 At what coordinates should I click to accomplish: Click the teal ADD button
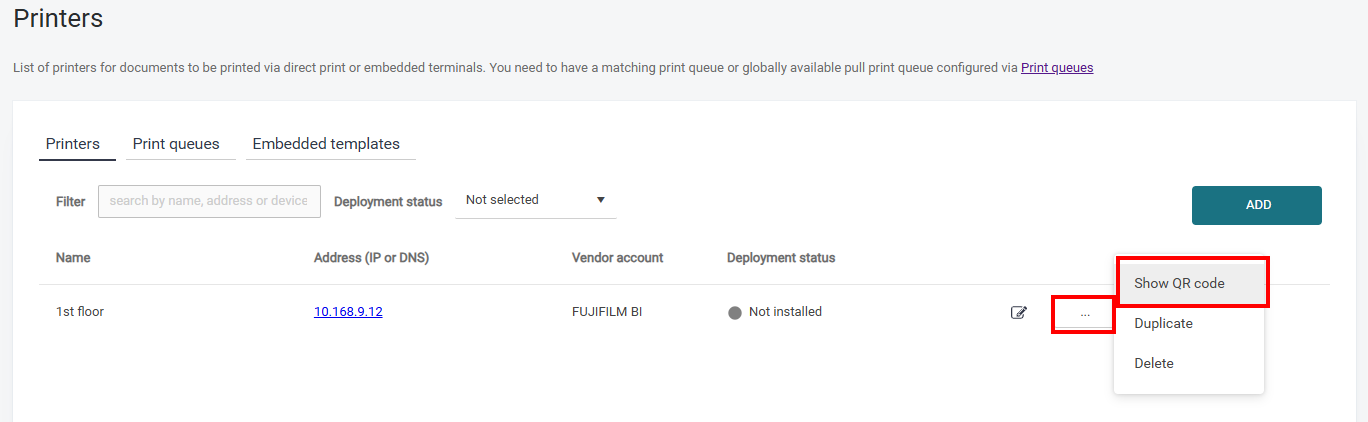coord(1257,205)
